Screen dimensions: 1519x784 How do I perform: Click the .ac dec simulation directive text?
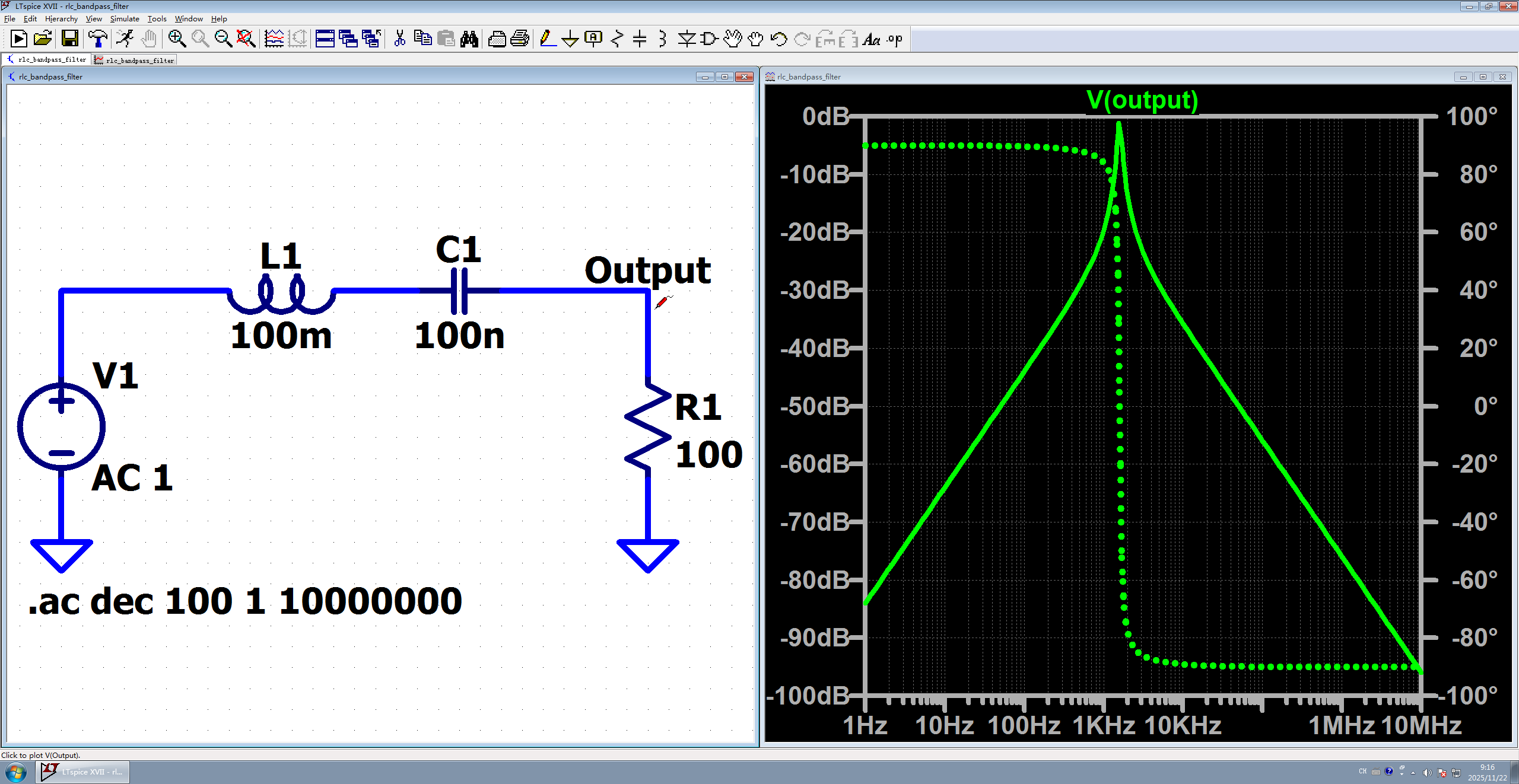pyautogui.click(x=245, y=601)
